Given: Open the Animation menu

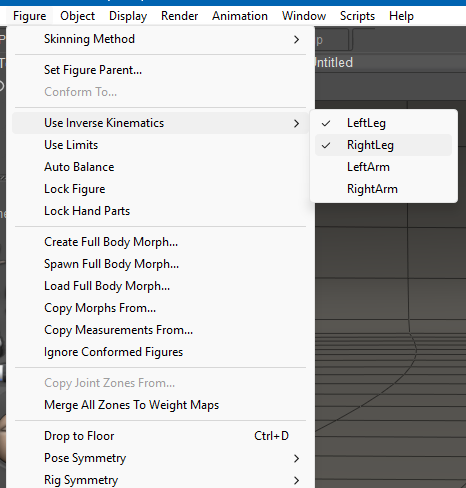Looking at the screenshot, I should pyautogui.click(x=240, y=16).
